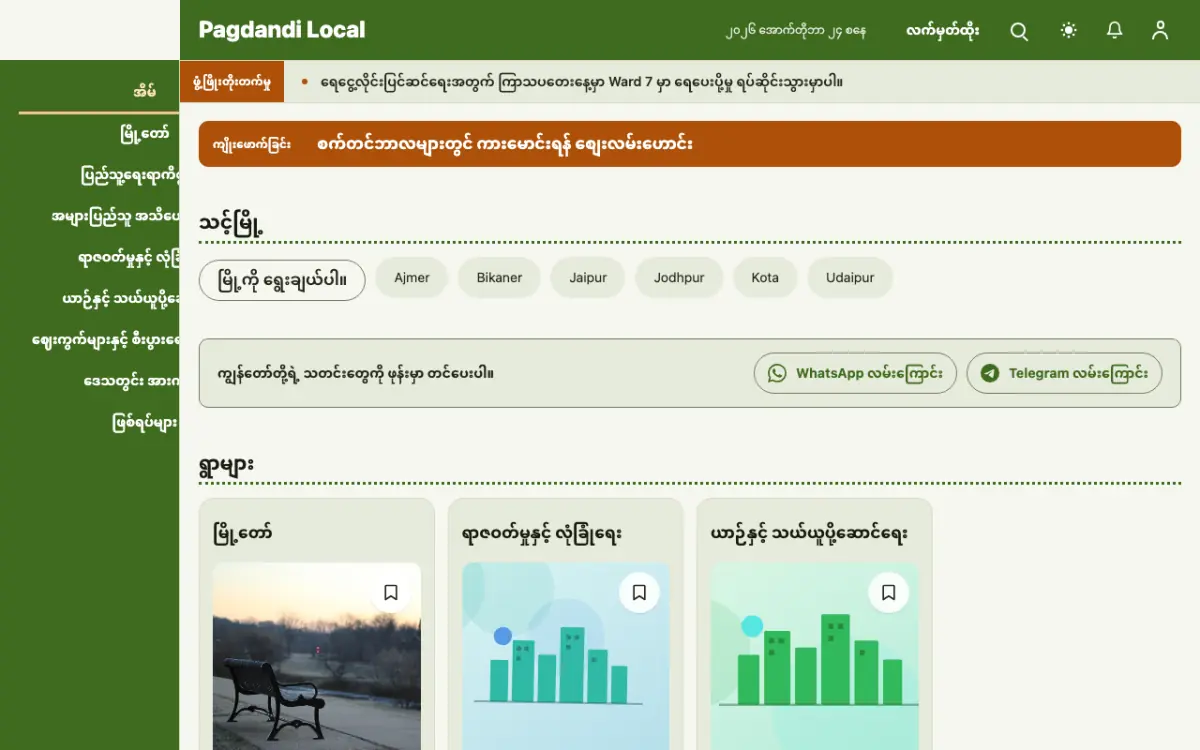Click the ကျွန်တော်တို့ရဲ့ သတင်းတွေကို prompt text

pos(355,373)
